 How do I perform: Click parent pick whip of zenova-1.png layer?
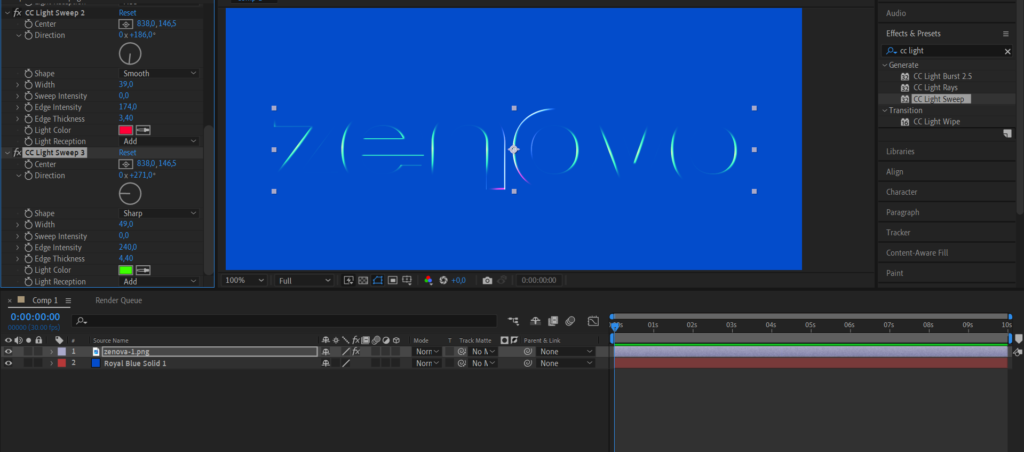(528, 351)
